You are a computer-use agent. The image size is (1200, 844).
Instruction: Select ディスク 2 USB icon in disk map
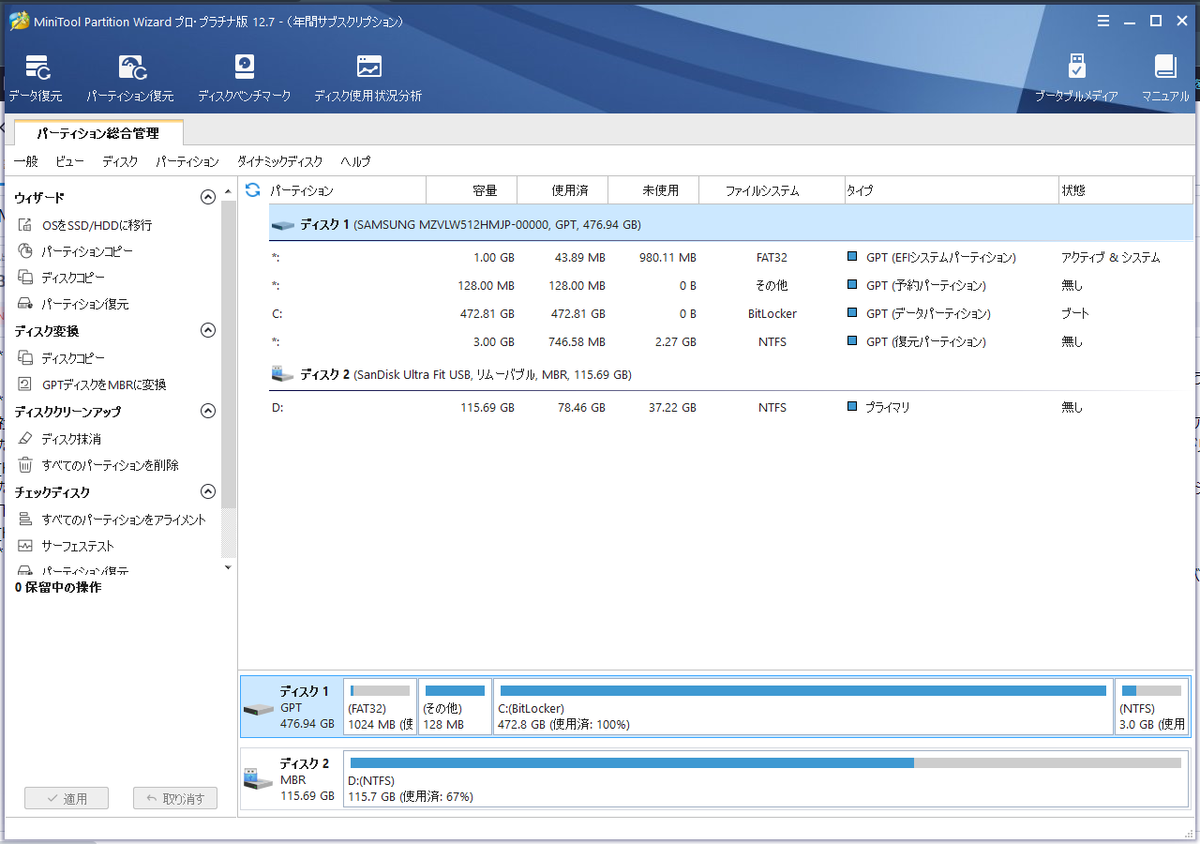[258, 778]
